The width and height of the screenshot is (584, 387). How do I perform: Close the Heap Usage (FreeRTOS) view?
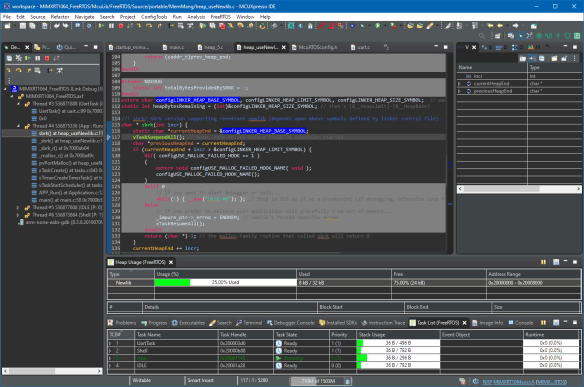pos(171,262)
